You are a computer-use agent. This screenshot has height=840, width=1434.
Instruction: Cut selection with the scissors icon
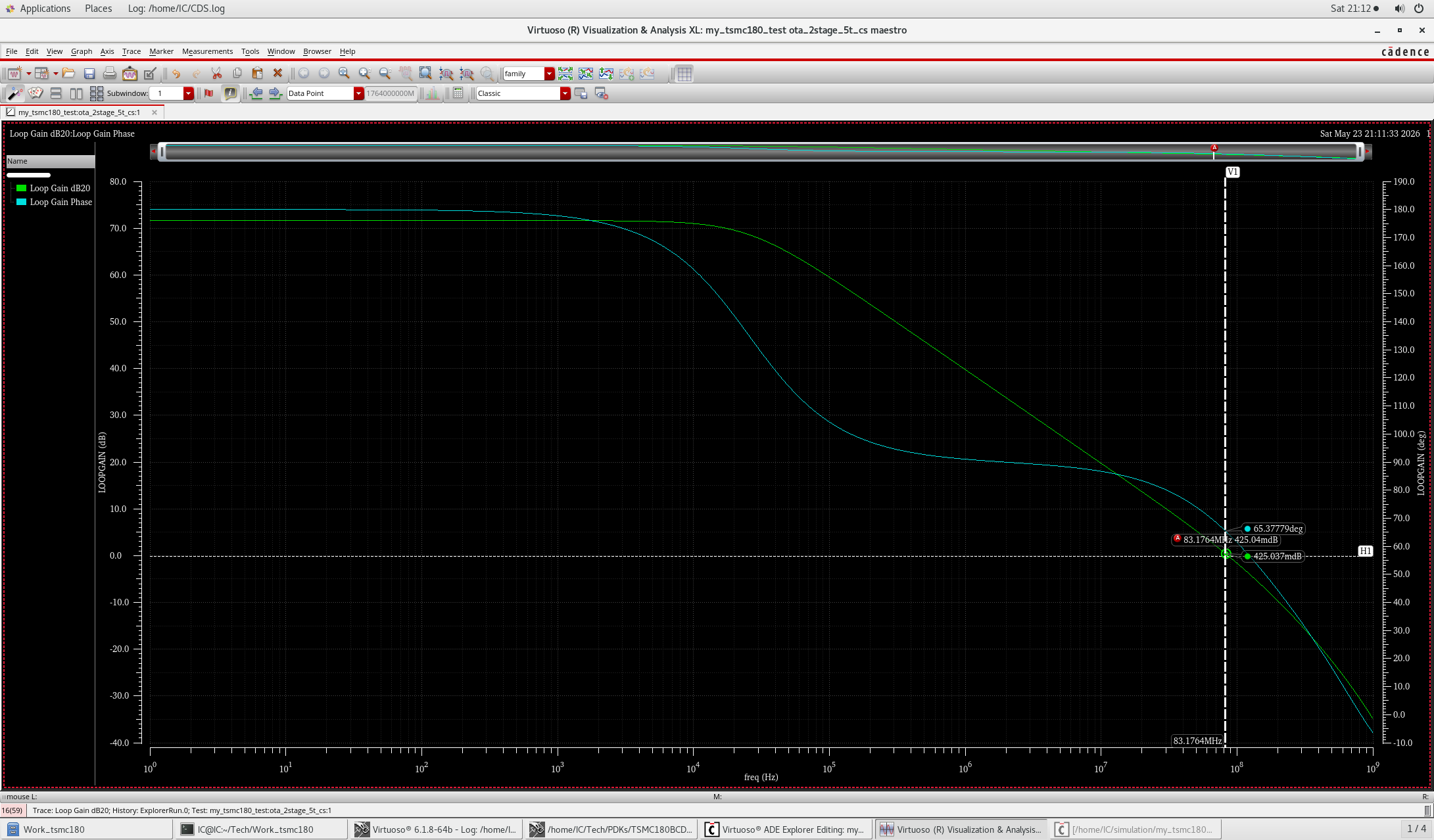tap(216, 74)
